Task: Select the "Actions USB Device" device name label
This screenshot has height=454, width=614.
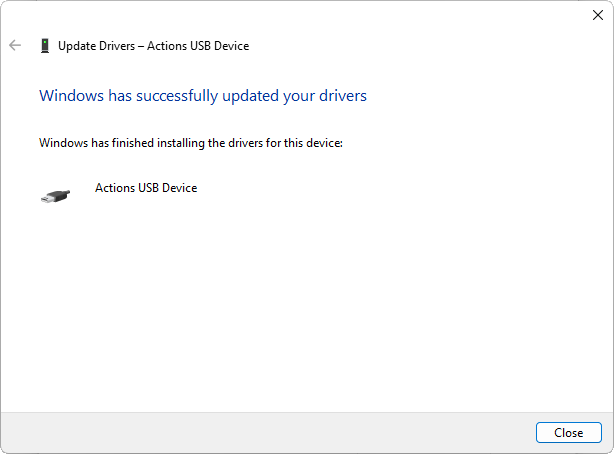Action: pyautogui.click(x=146, y=188)
